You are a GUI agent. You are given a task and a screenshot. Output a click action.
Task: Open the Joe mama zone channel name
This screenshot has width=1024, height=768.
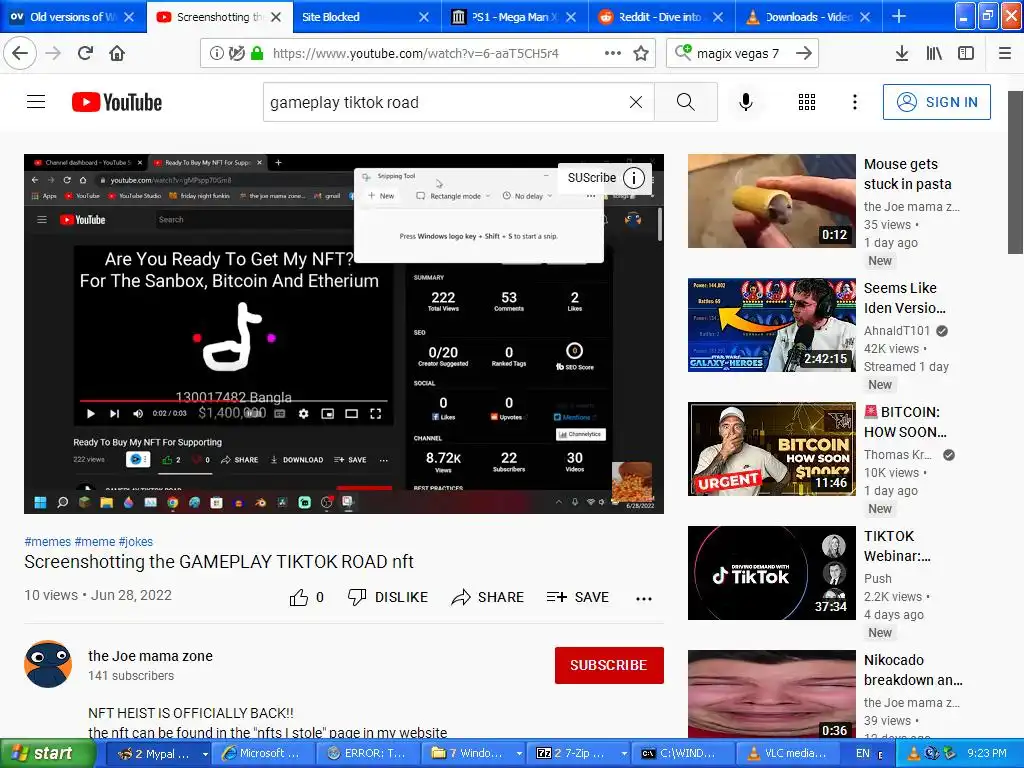click(150, 656)
